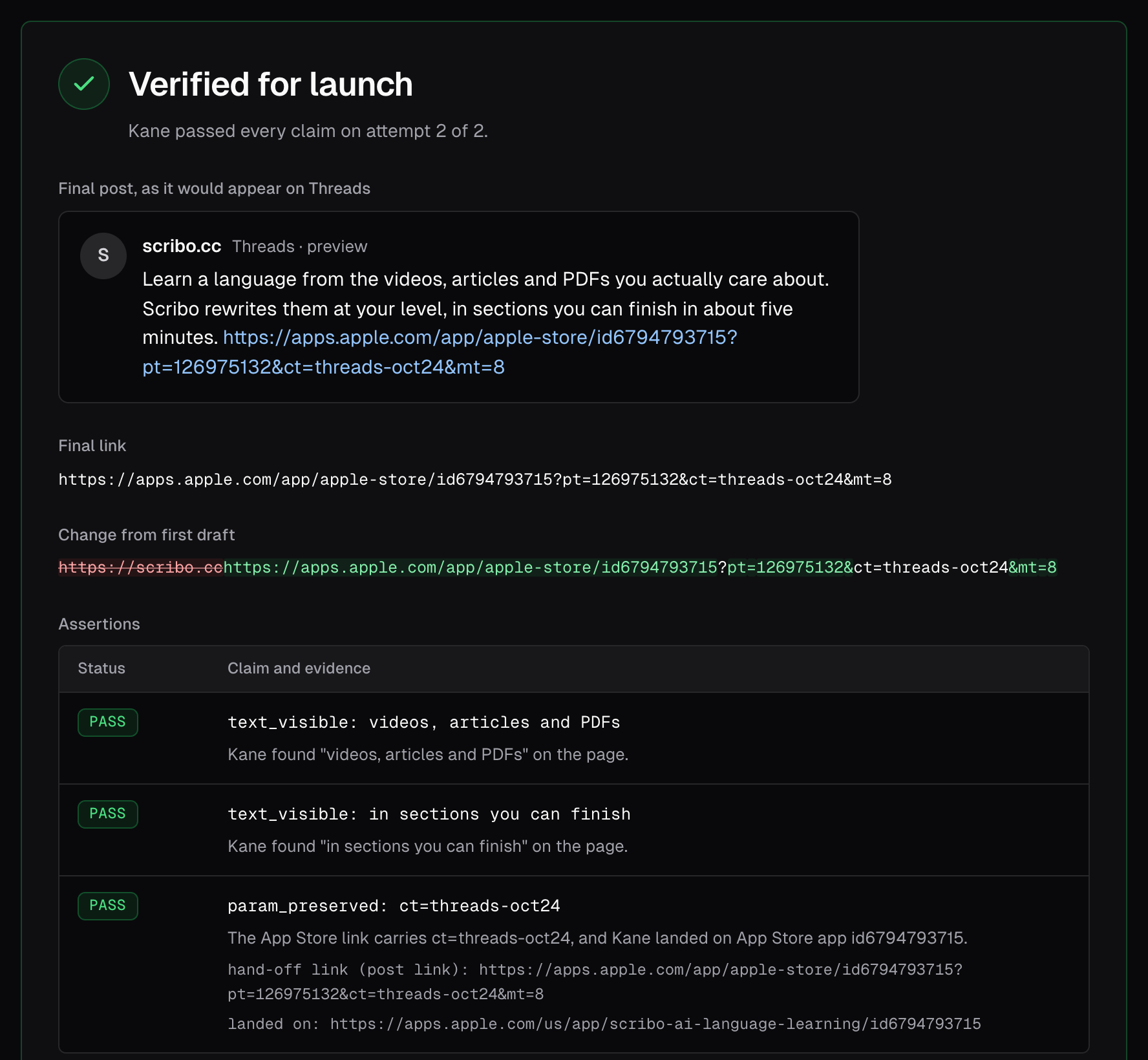Click the 'hand-off link (post link)' line
1148x1060 pixels.
tap(595, 982)
